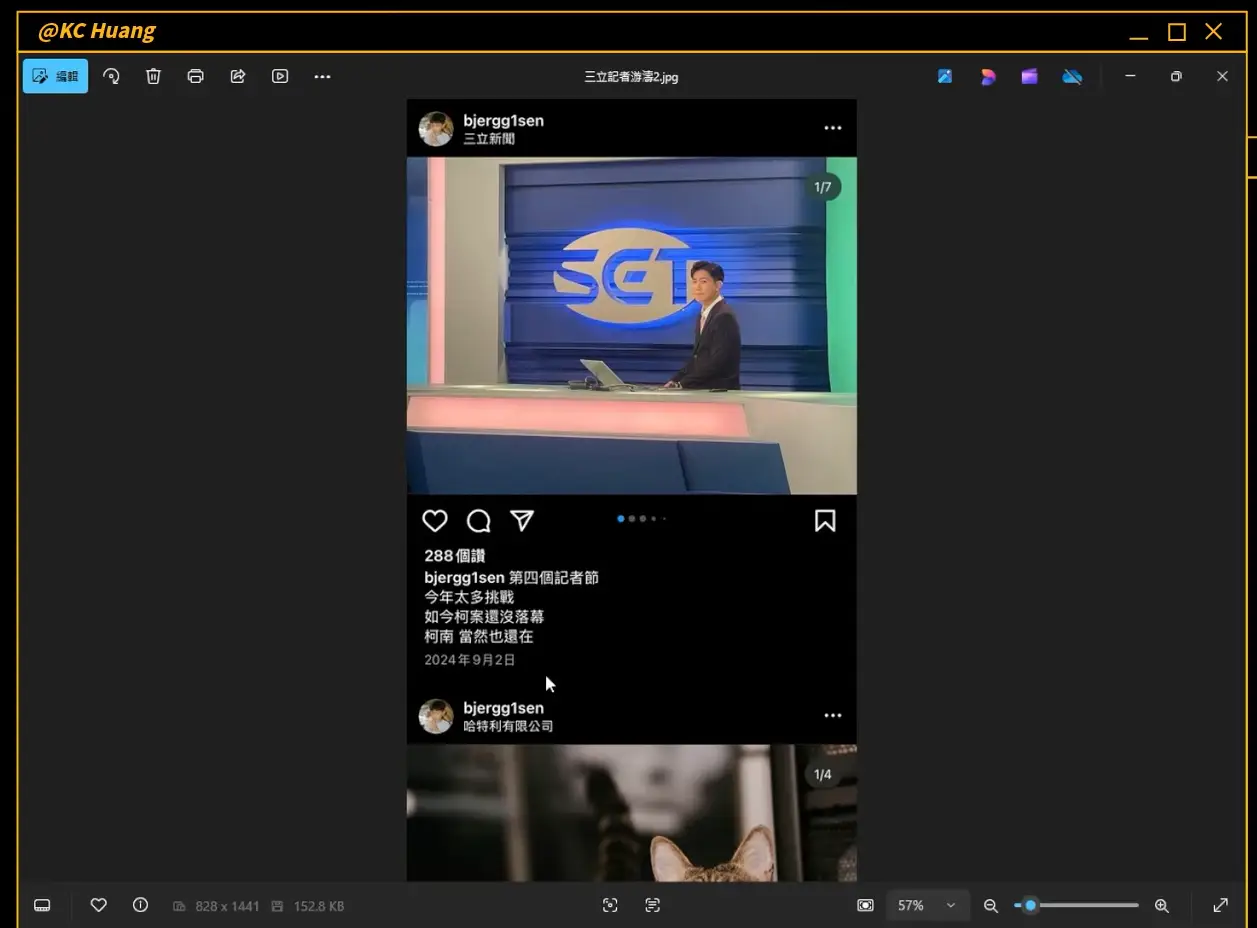Click the 288個讚 likes count
Image resolution: width=1257 pixels, height=928 pixels.
pos(455,556)
